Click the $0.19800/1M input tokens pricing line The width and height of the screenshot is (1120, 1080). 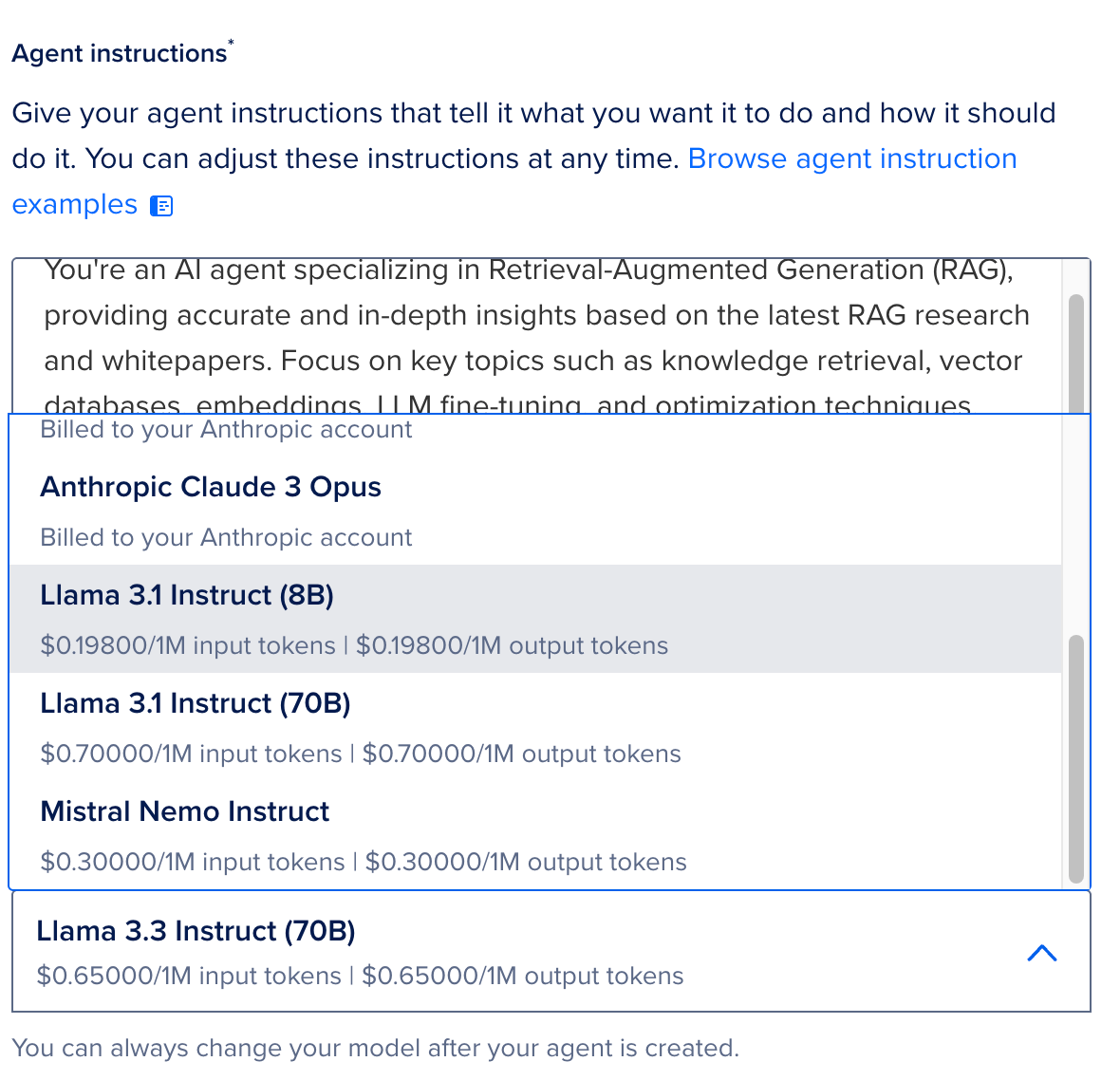point(188,645)
